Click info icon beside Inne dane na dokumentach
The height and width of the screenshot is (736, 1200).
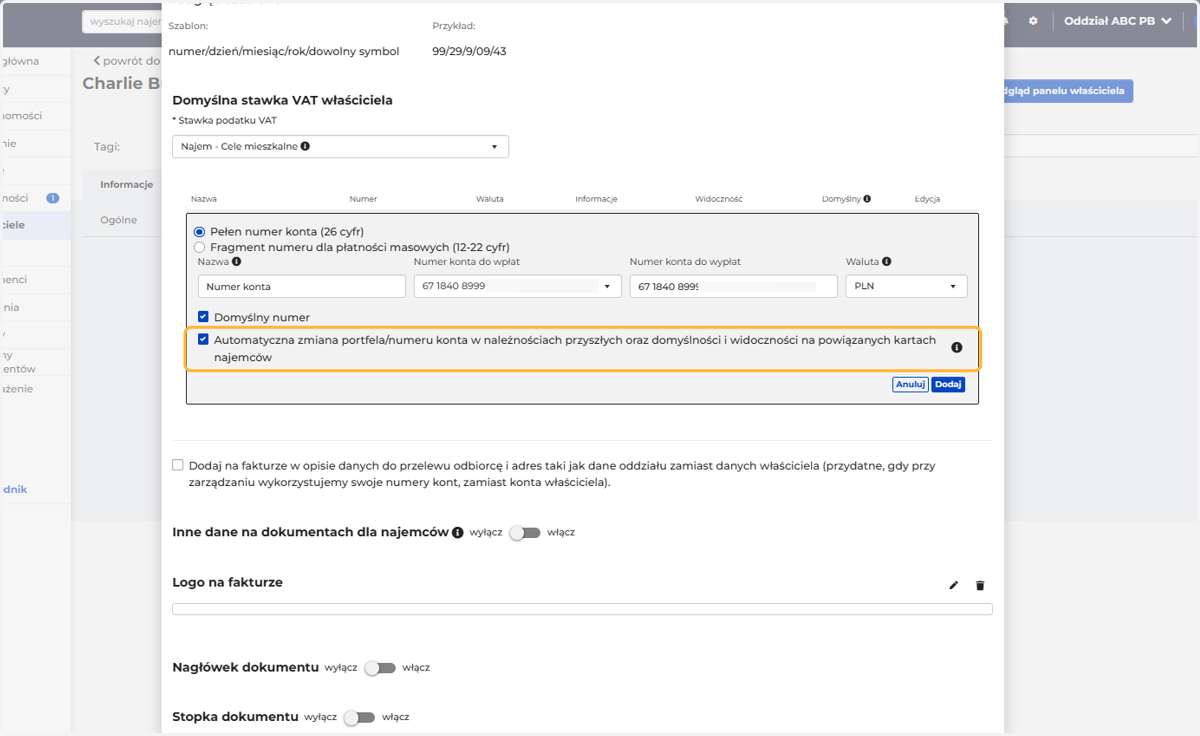(457, 533)
